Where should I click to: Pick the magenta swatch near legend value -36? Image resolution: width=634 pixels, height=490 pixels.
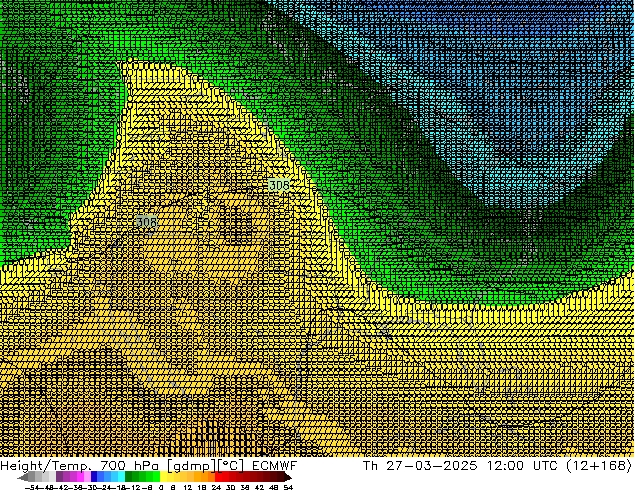pyautogui.click(x=80, y=476)
